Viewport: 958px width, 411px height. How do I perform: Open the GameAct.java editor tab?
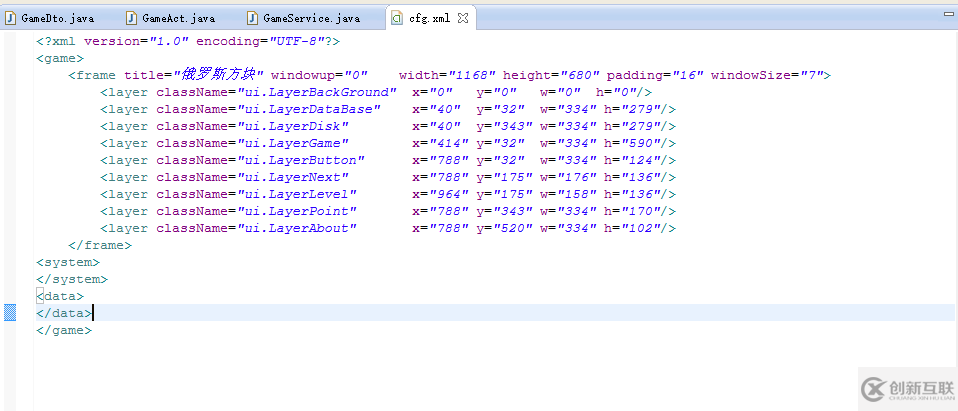(x=170, y=18)
